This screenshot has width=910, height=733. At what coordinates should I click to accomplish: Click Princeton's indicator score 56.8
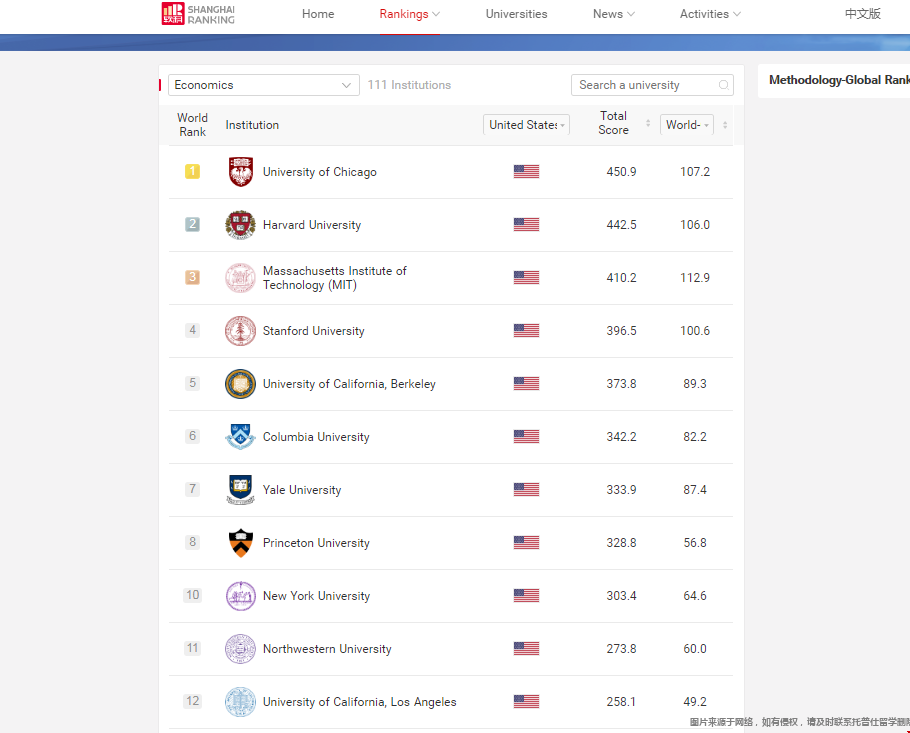[x=695, y=543]
